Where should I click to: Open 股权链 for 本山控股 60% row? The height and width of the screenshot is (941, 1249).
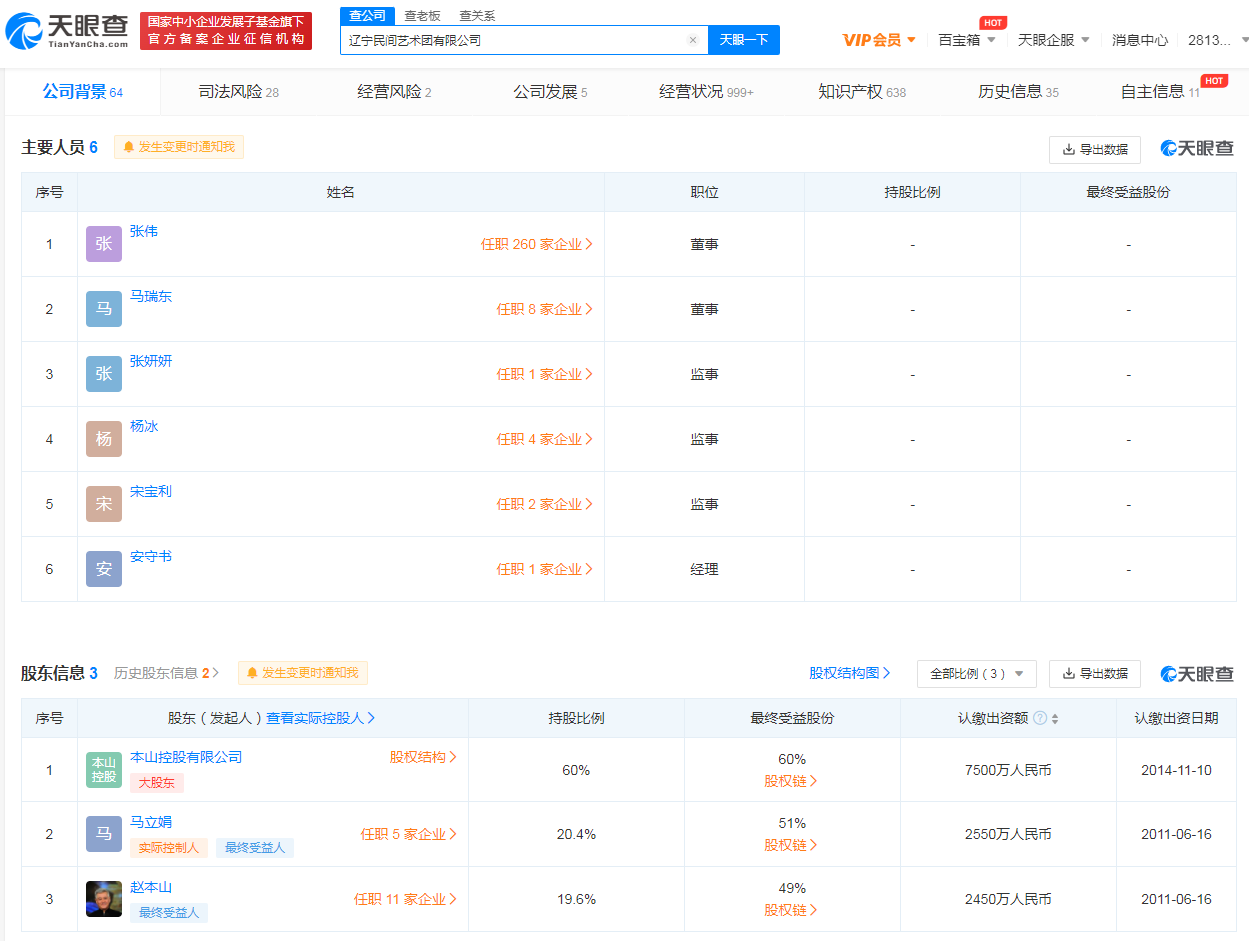pos(791,781)
